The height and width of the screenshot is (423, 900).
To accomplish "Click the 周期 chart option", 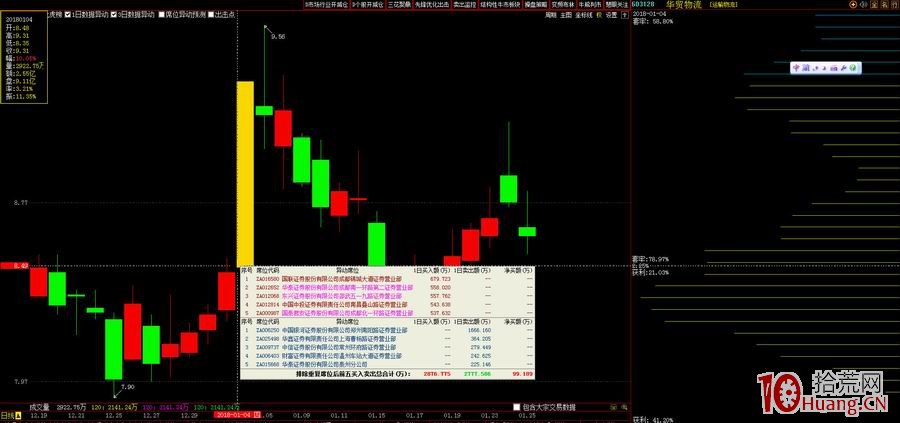I will (551, 15).
